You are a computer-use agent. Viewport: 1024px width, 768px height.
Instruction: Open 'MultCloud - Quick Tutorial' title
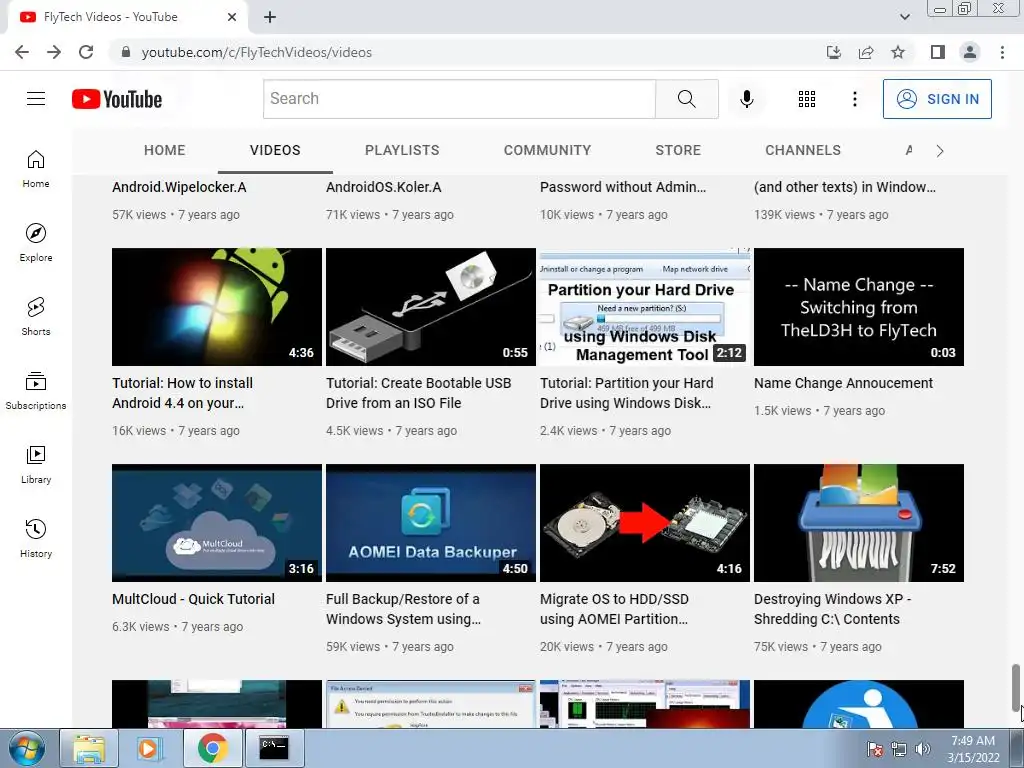(193, 599)
